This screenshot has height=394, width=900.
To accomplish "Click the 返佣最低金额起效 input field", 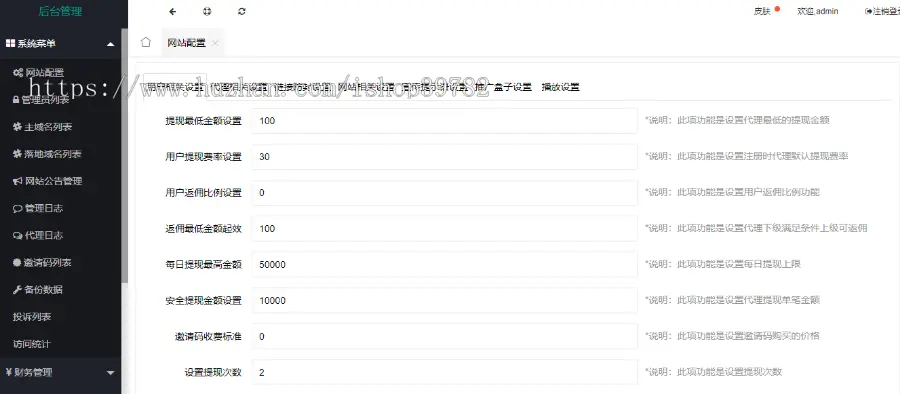I will click(444, 229).
